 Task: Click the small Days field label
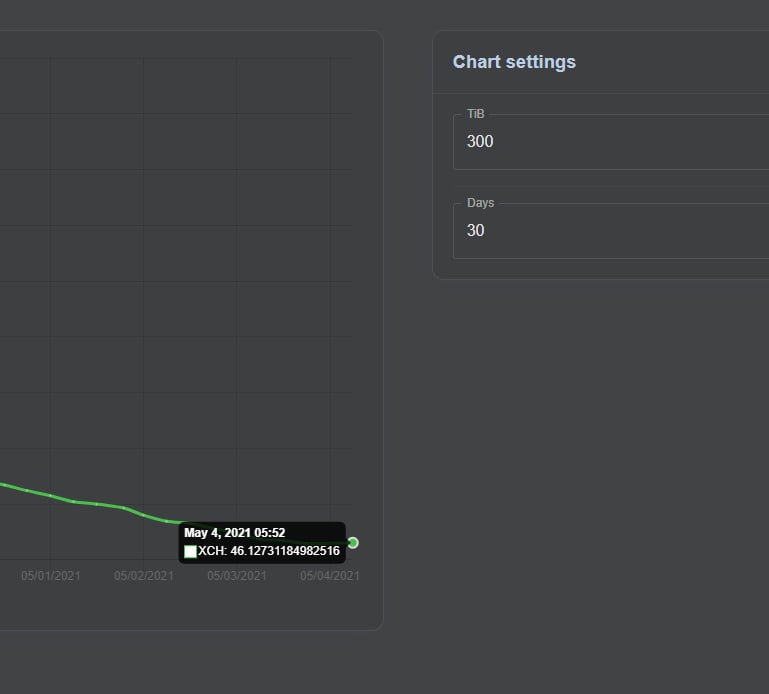(481, 203)
